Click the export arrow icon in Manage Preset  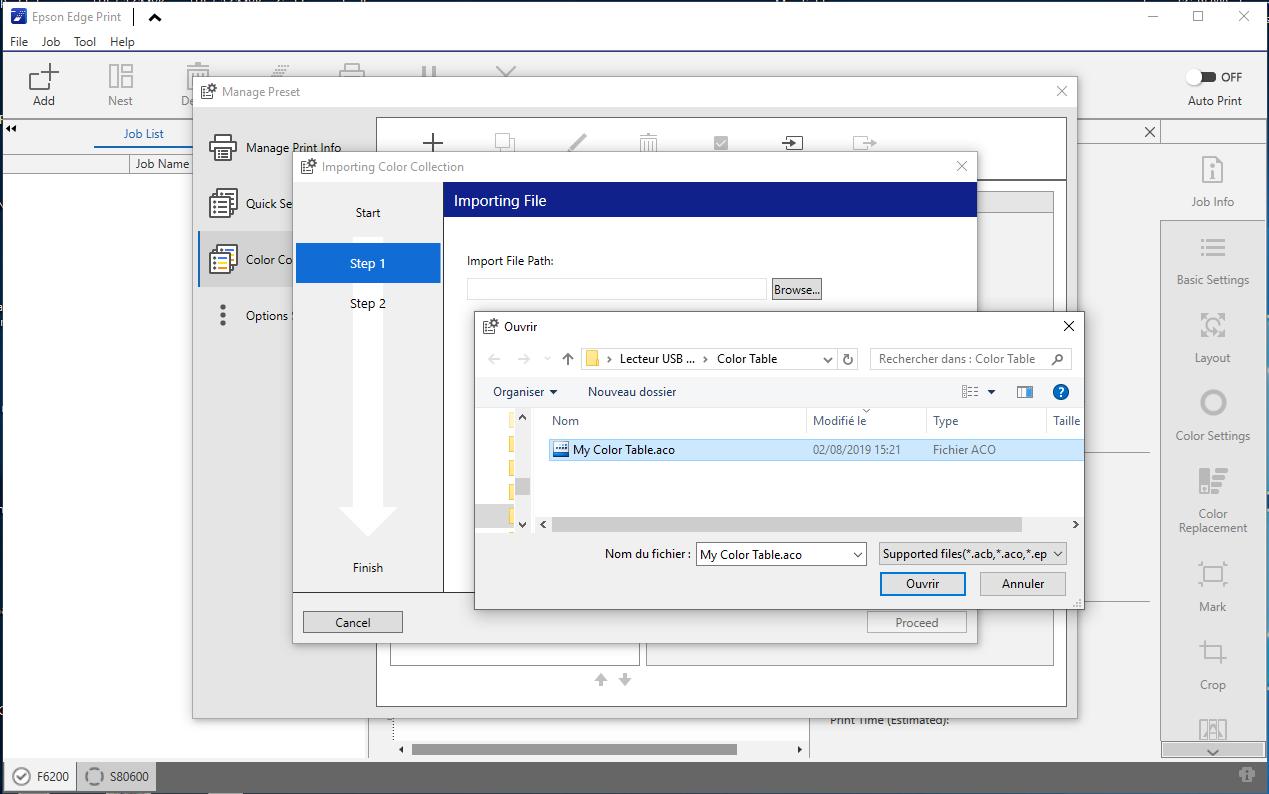pos(865,143)
